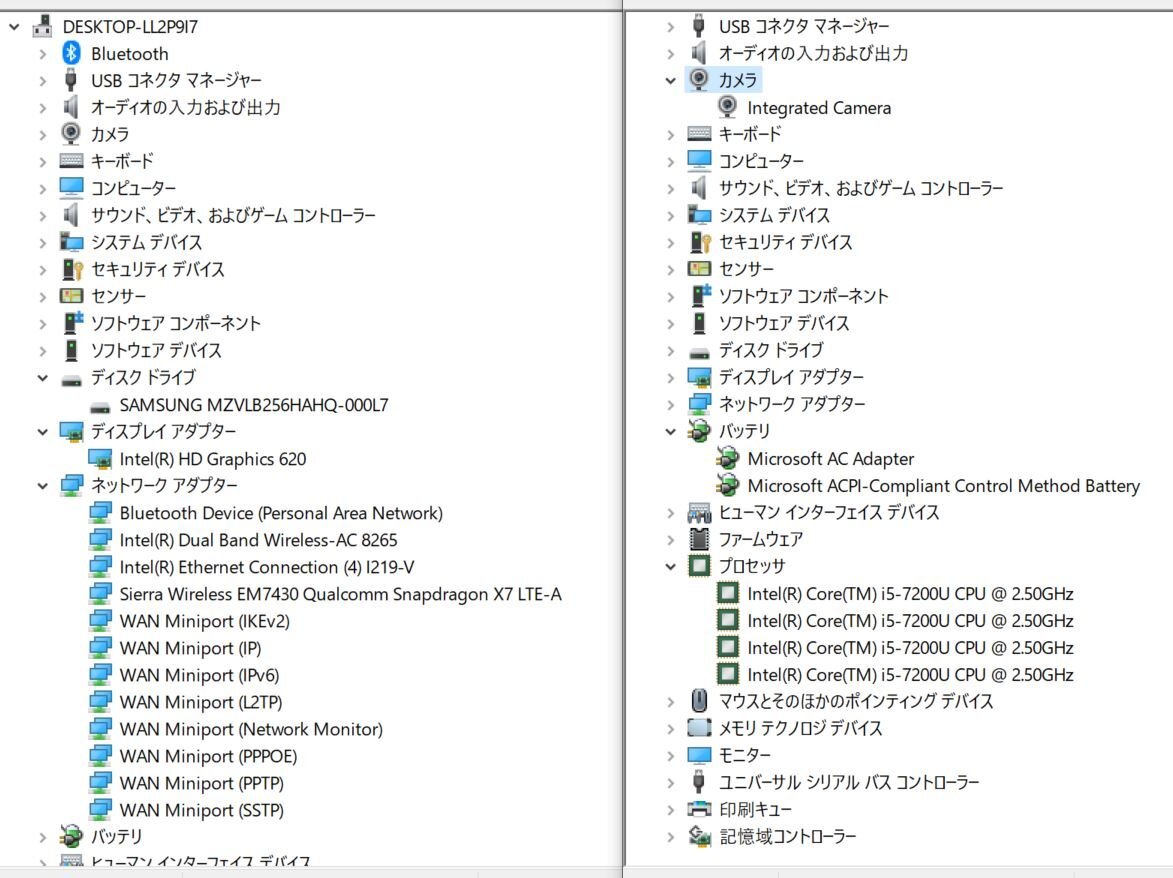The height and width of the screenshot is (878, 1173).
Task: Click the mouse icon for マウスとそのほかのポインティング デバイス
Action: (x=699, y=701)
